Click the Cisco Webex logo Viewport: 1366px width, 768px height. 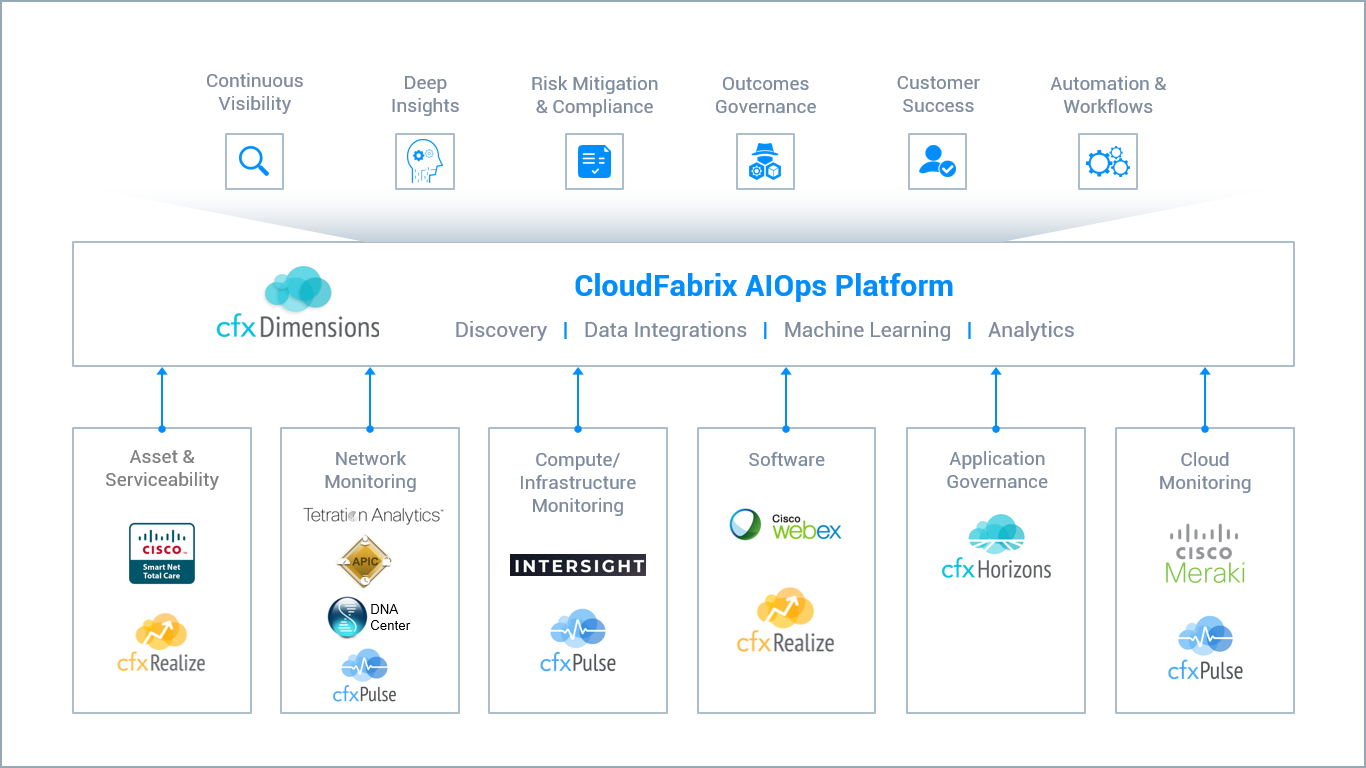(x=786, y=526)
